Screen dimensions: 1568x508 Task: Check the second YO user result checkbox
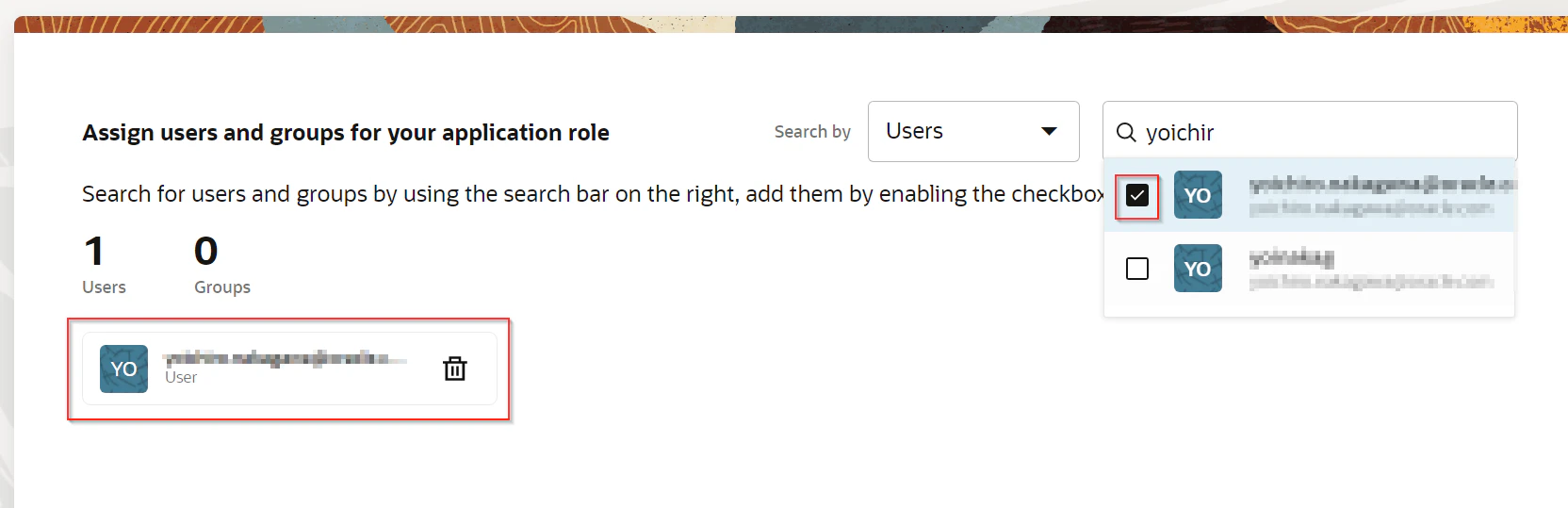click(x=1137, y=269)
